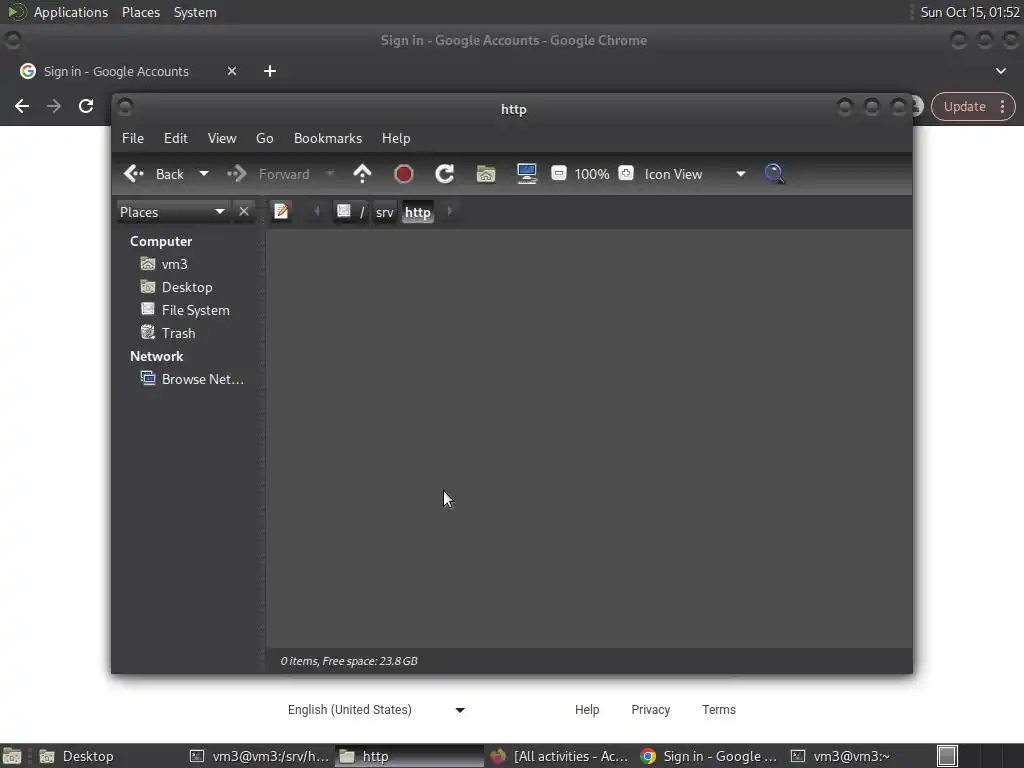Close the Places sidebar pane
Screen dimensions: 1024x768
coord(244,212)
